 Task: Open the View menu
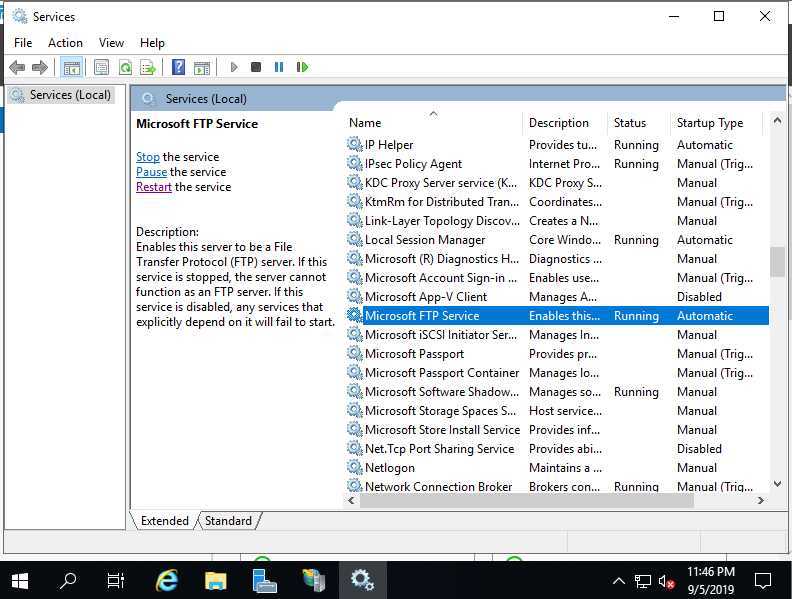coord(111,43)
